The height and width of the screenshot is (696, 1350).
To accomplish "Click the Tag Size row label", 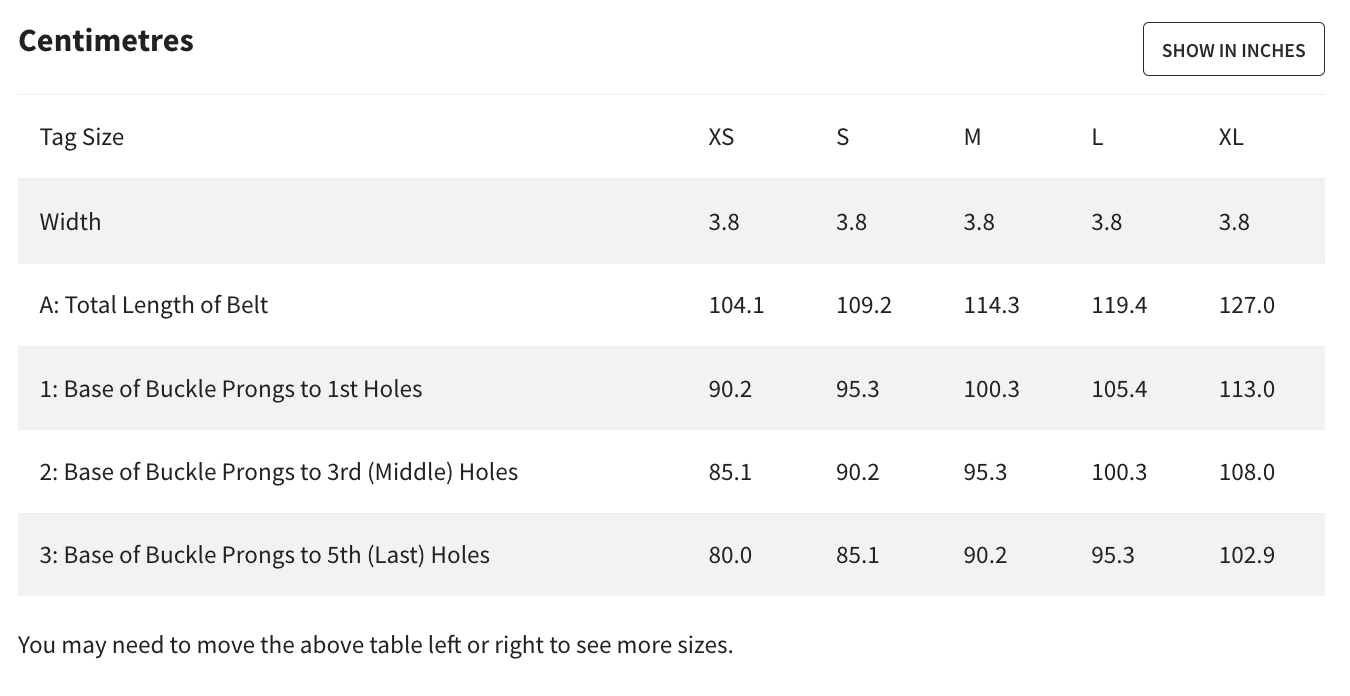I will 82,137.
